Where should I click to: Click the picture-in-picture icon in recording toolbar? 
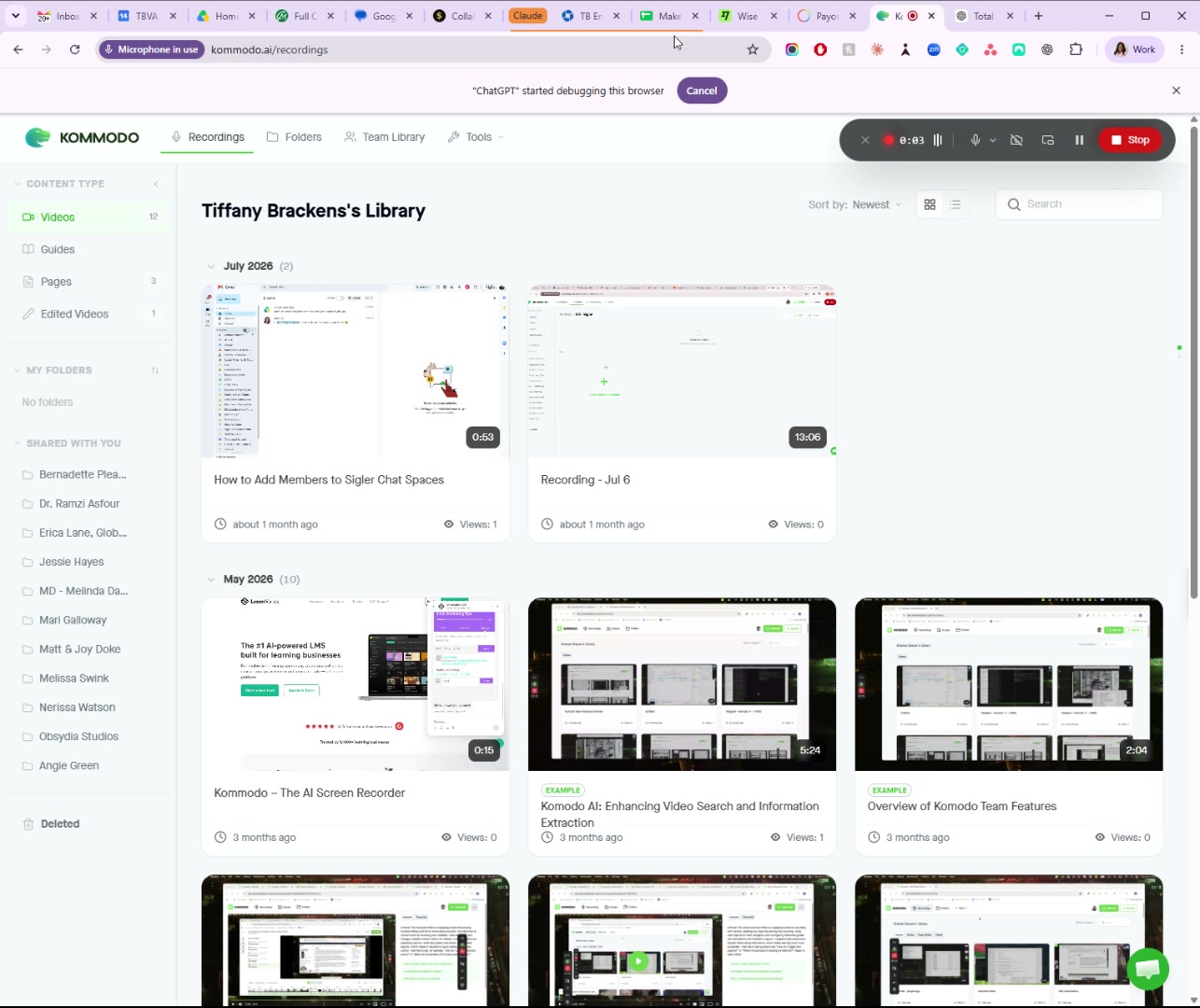[1048, 140]
